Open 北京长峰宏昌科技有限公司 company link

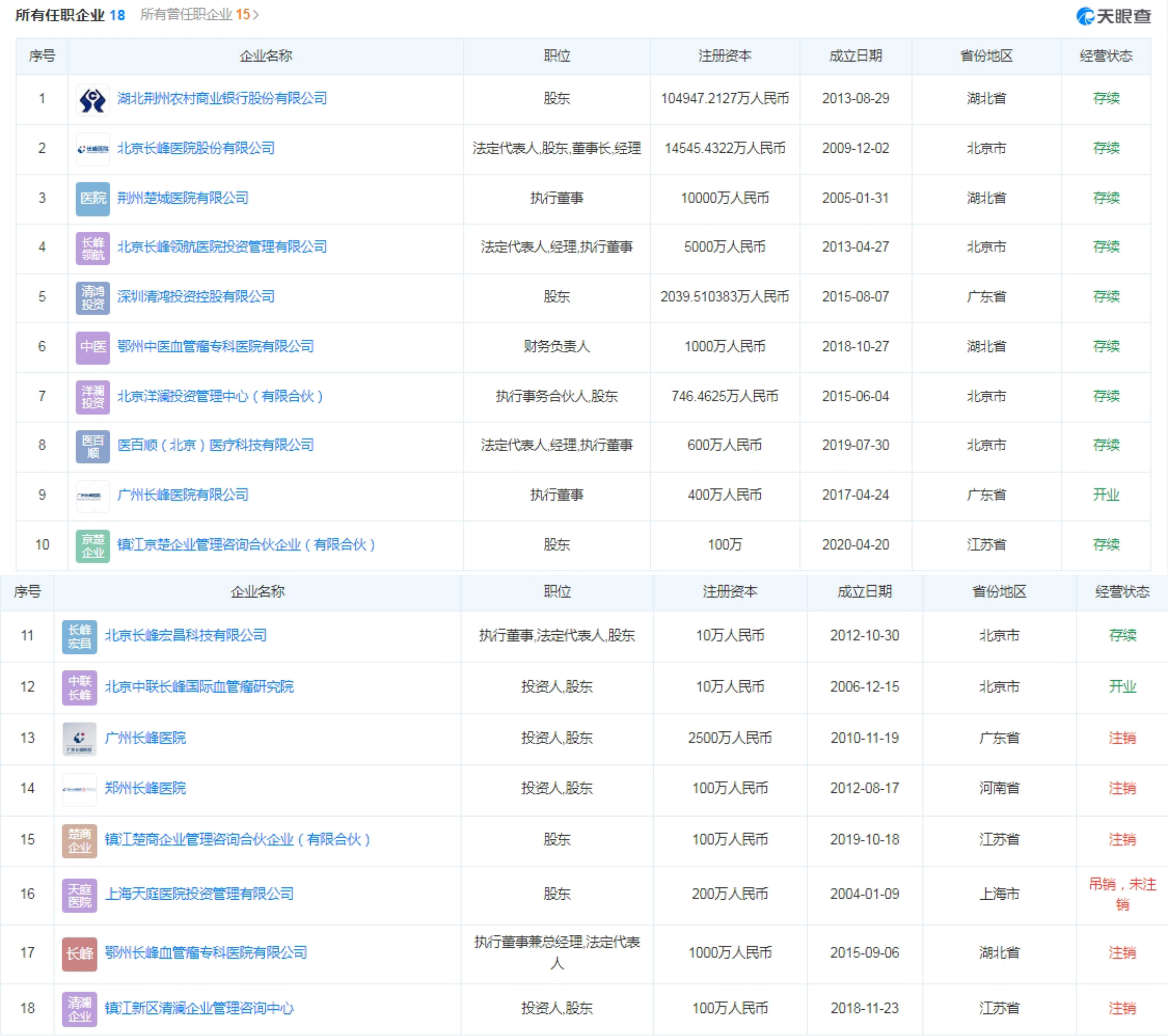click(186, 636)
